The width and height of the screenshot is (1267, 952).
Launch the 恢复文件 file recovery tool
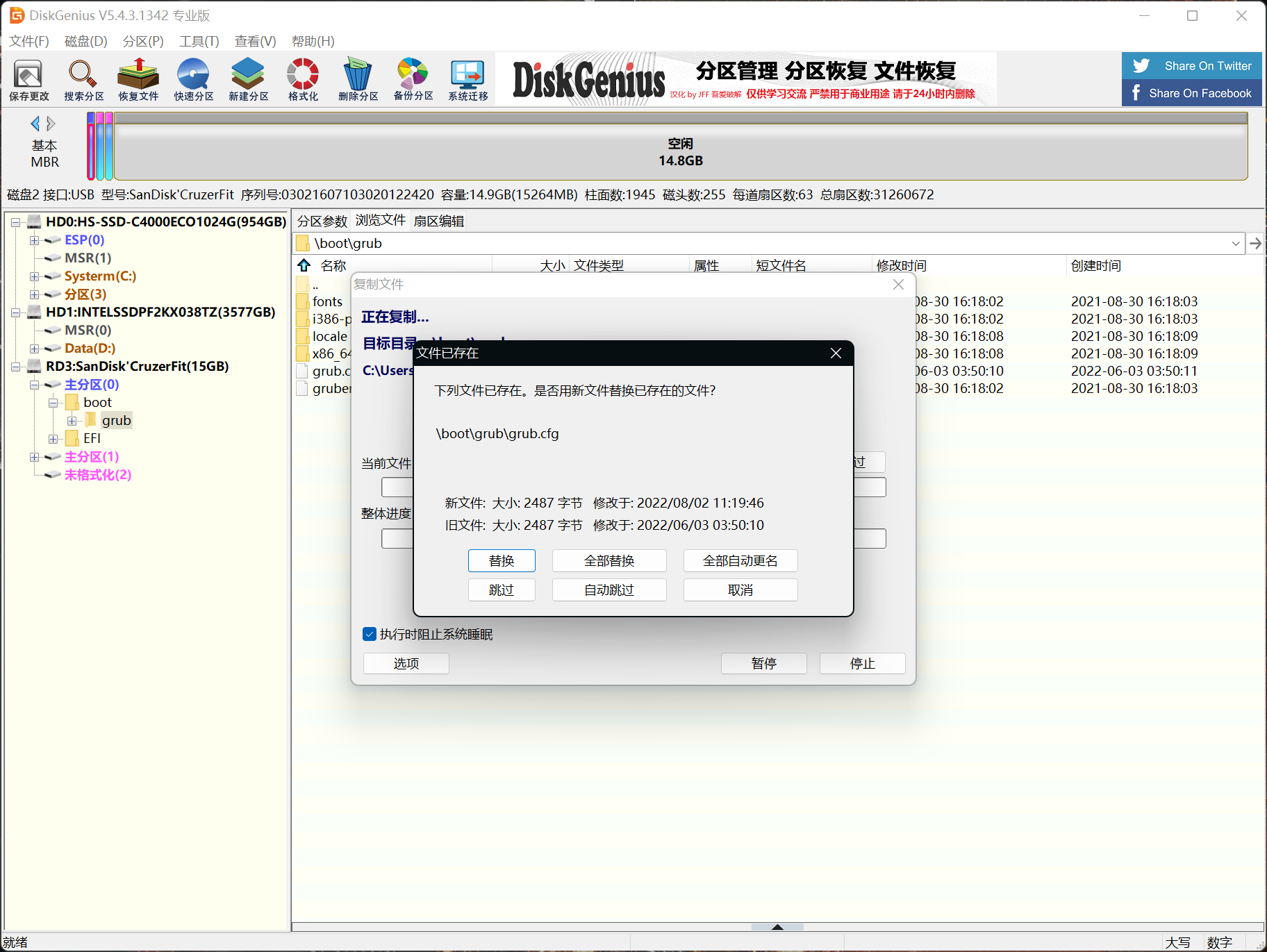point(138,80)
